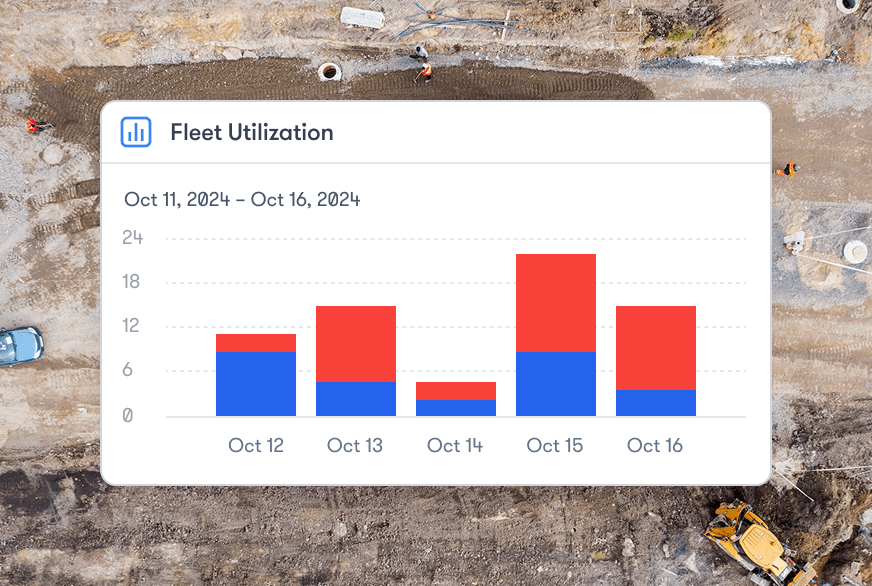Click the Oct 13 axis label
The height and width of the screenshot is (586, 872).
pos(355,445)
